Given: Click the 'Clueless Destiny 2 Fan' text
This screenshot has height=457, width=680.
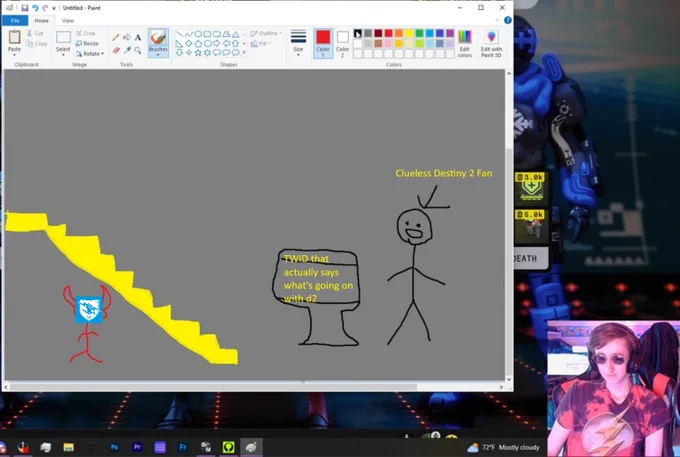Looking at the screenshot, I should click(444, 173).
